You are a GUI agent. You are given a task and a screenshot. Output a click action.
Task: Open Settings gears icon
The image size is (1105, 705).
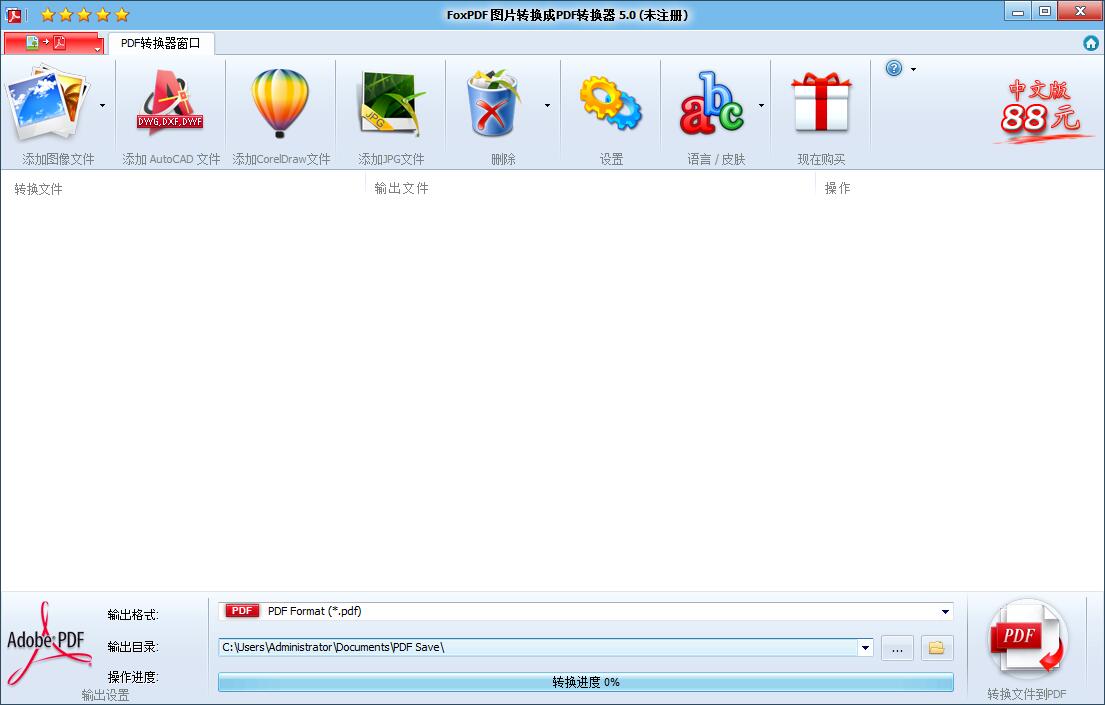click(610, 104)
